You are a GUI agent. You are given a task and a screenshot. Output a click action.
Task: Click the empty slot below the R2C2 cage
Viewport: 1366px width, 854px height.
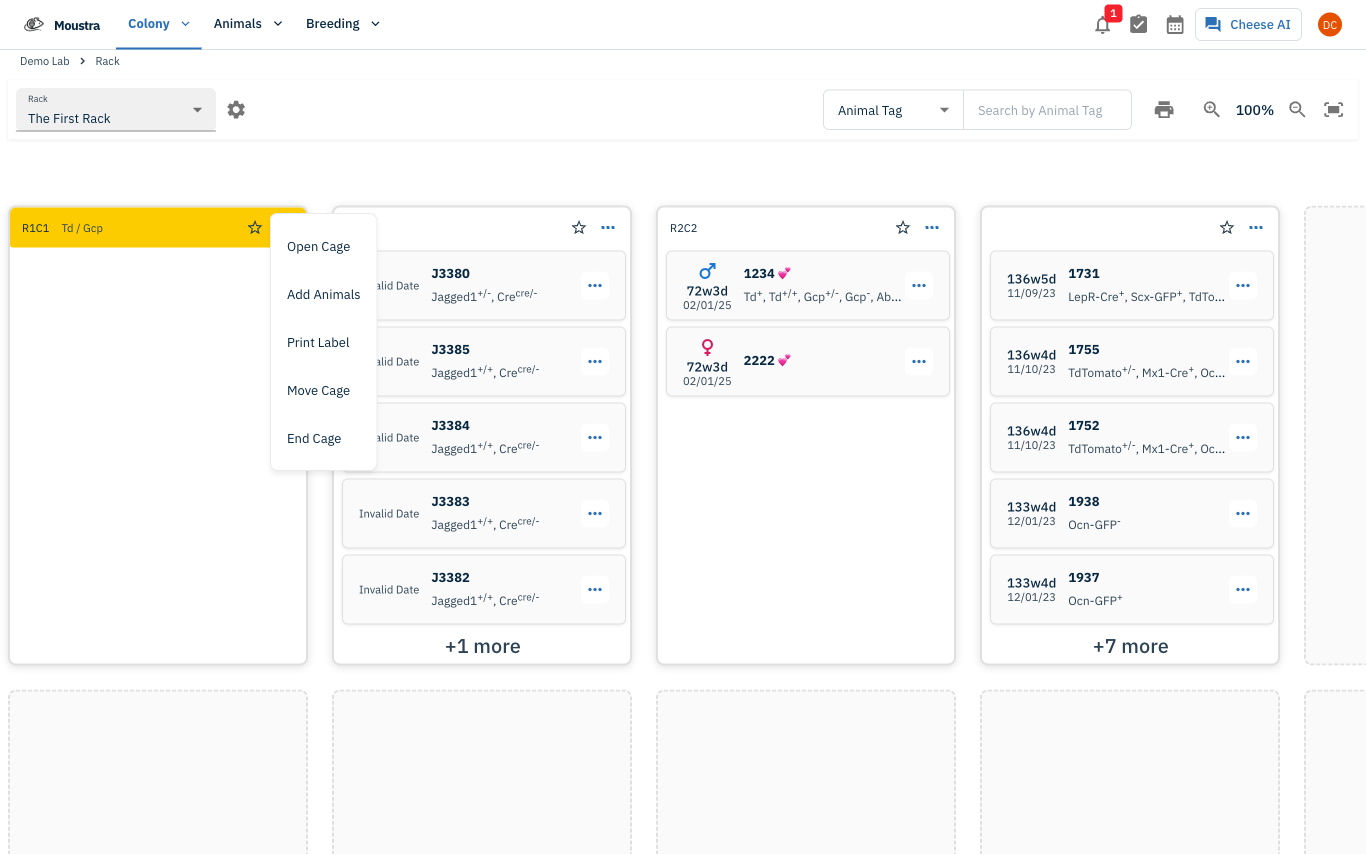pyautogui.click(x=806, y=772)
